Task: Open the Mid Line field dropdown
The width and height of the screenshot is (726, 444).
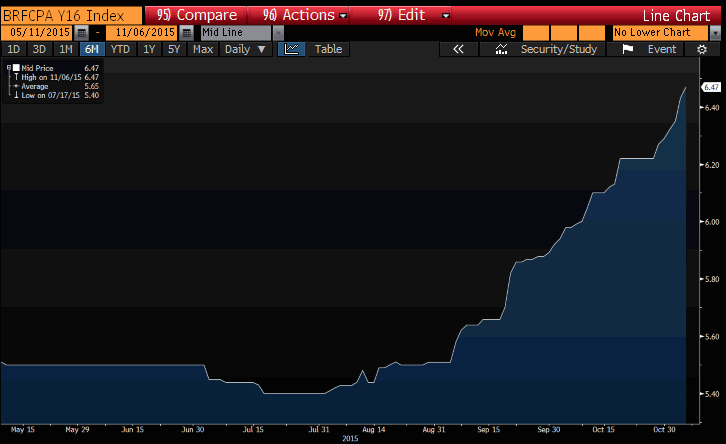Action: (278, 32)
